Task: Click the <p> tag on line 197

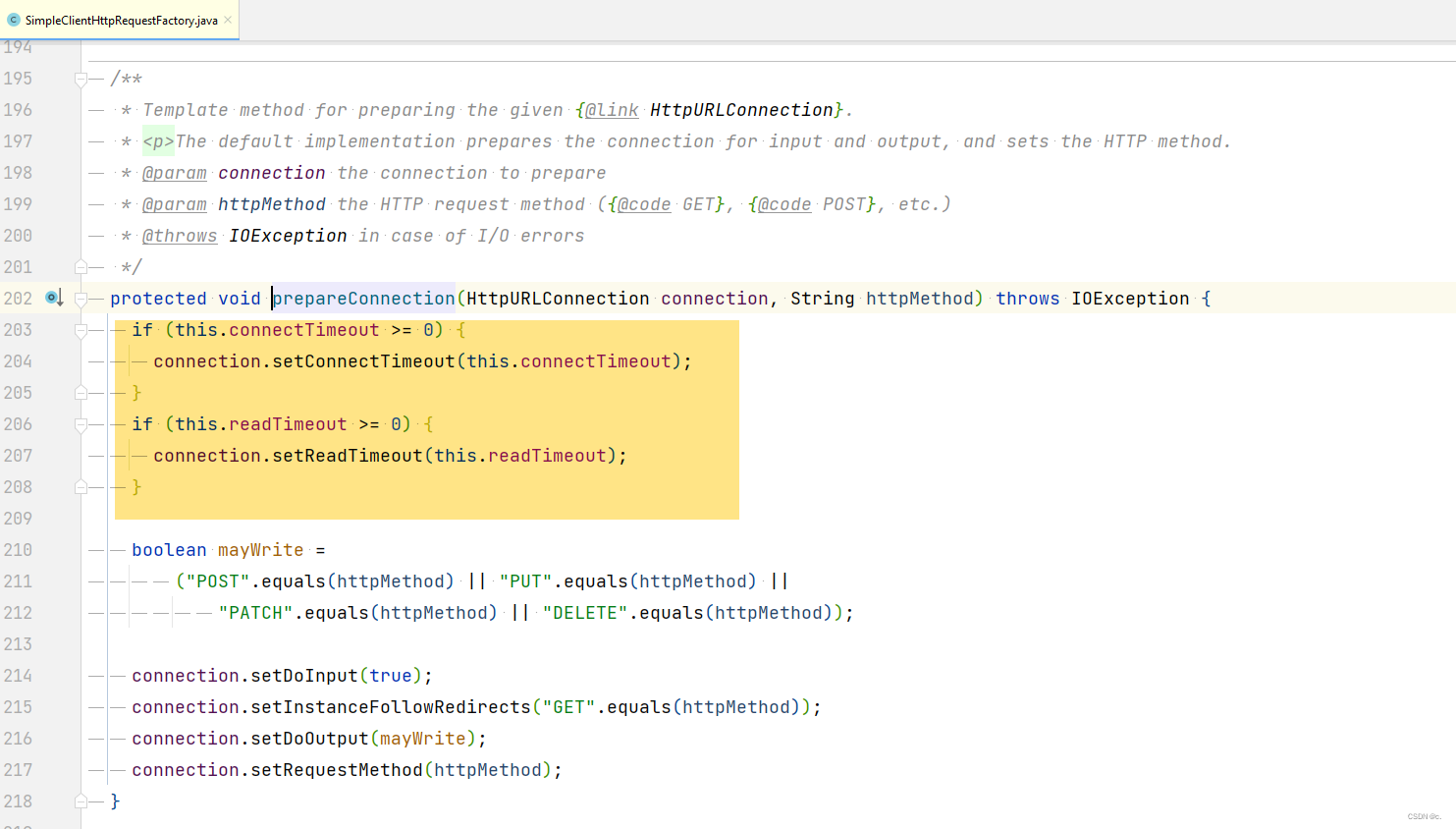Action: [x=158, y=141]
